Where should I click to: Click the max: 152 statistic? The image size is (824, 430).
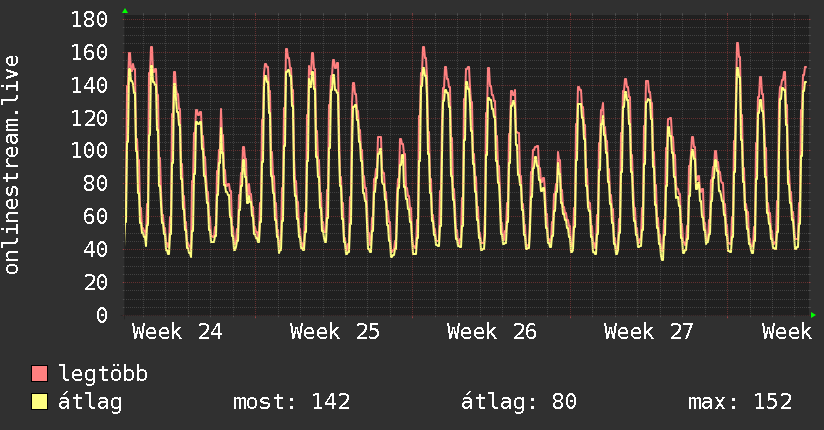pyautogui.click(x=740, y=402)
